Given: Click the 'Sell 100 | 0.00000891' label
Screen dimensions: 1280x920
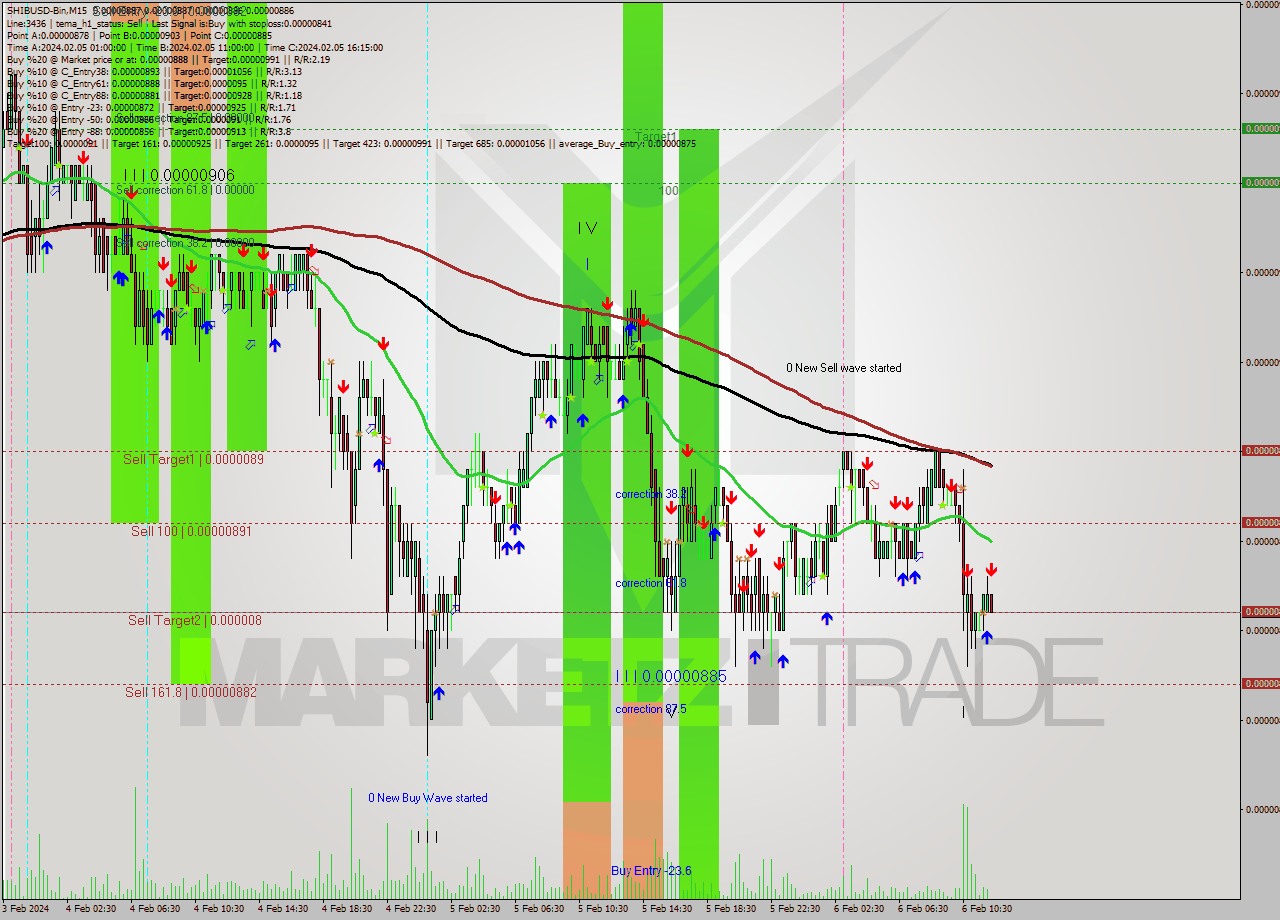Looking at the screenshot, I should [191, 531].
